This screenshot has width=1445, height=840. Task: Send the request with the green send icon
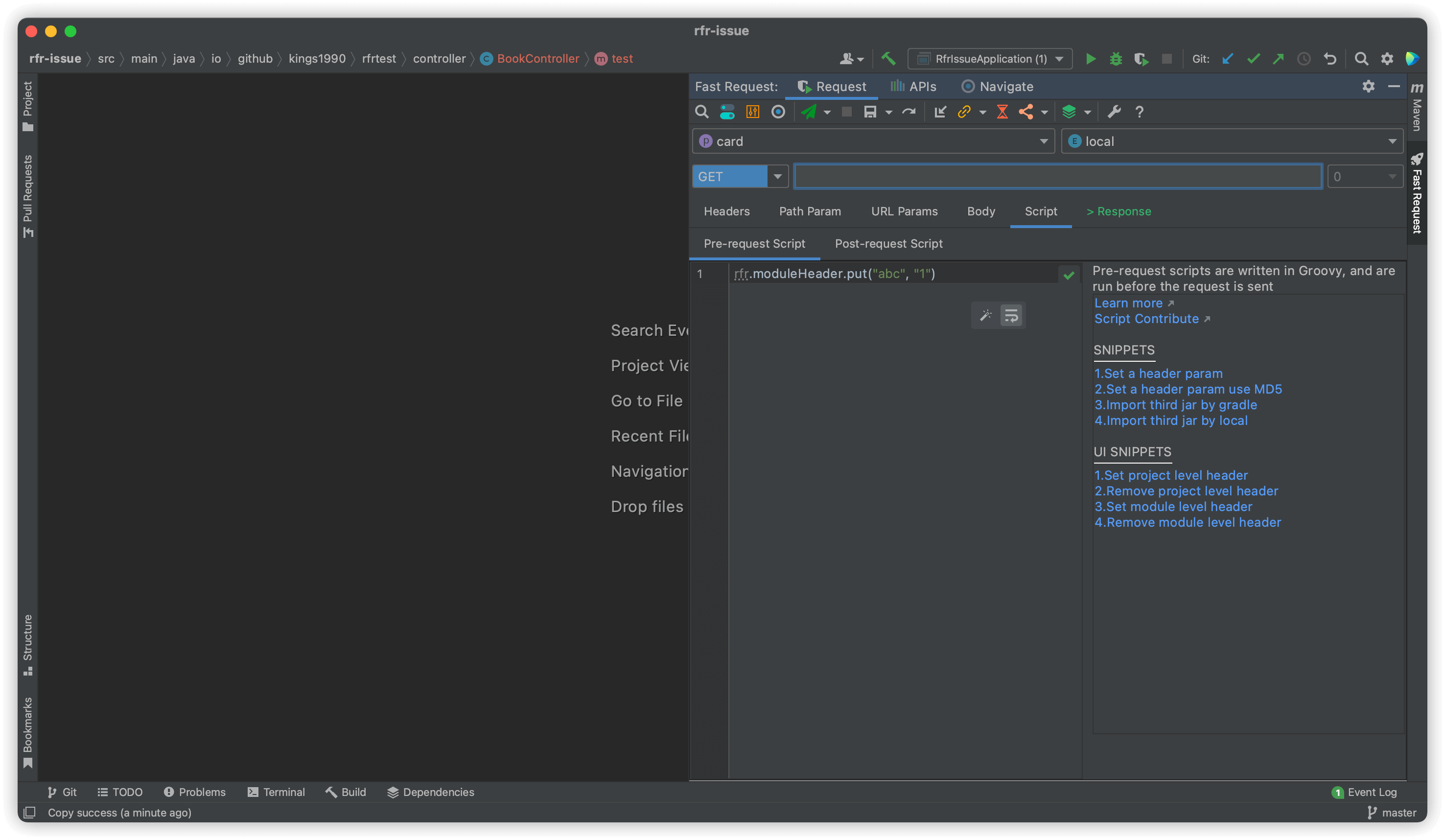coord(810,112)
